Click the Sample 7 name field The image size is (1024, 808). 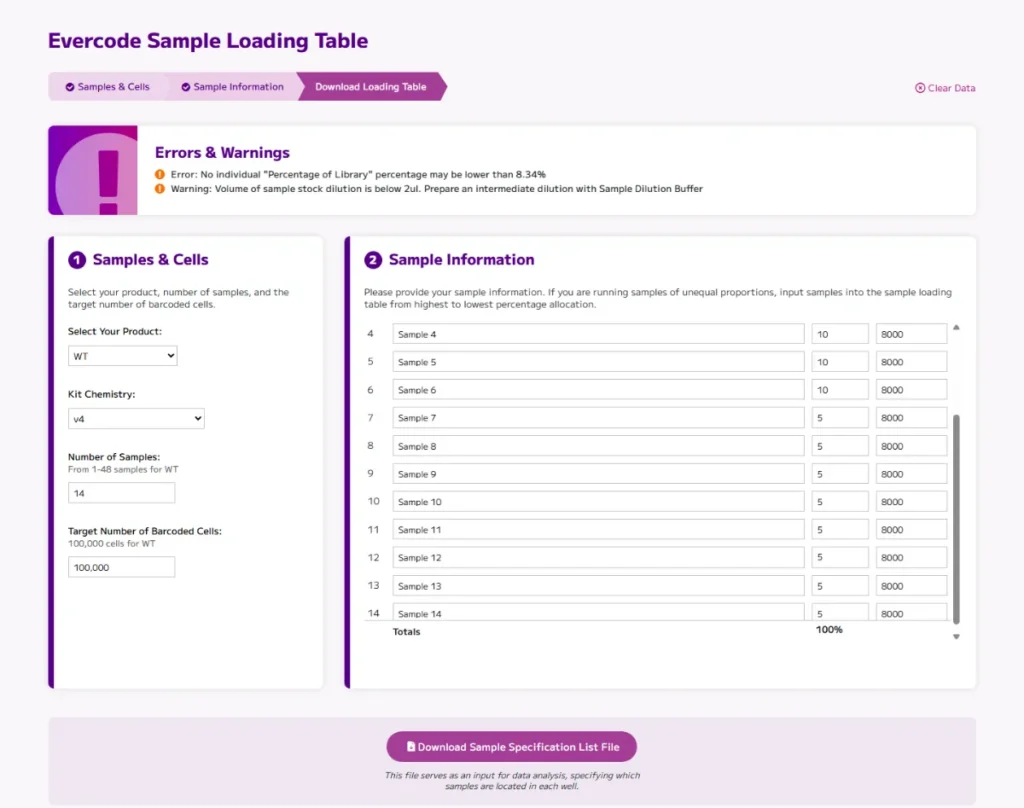[x=596, y=417]
